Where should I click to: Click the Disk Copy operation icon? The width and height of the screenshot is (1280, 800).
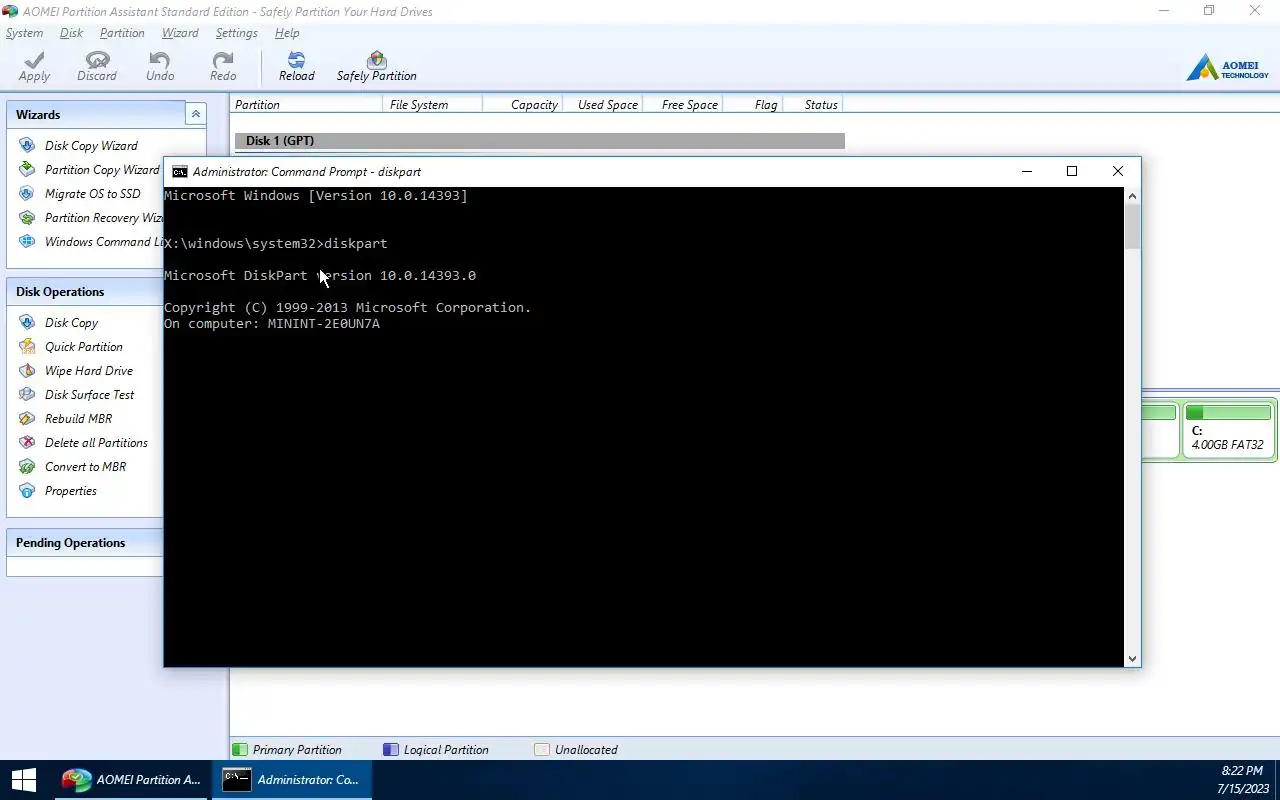(x=26, y=323)
